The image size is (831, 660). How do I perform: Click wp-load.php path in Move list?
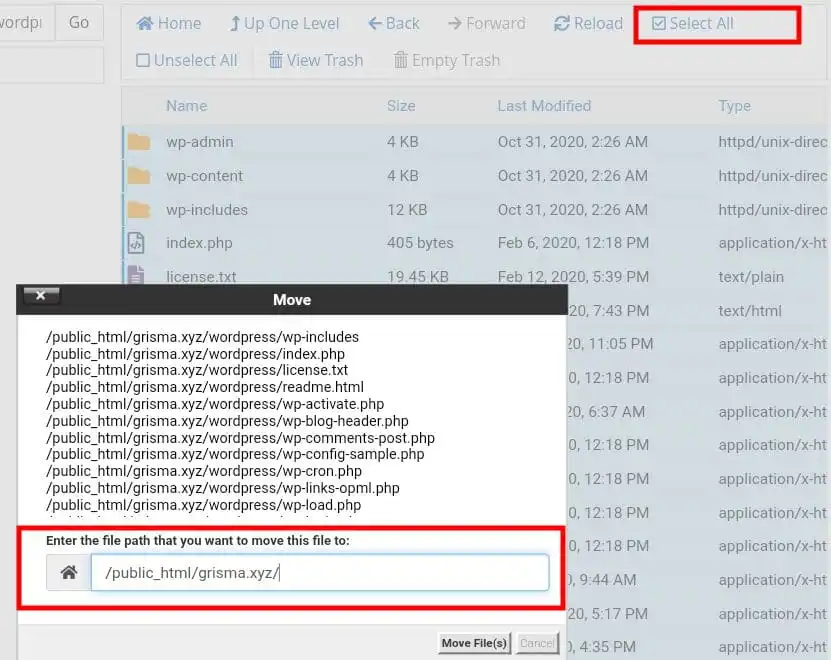point(204,505)
